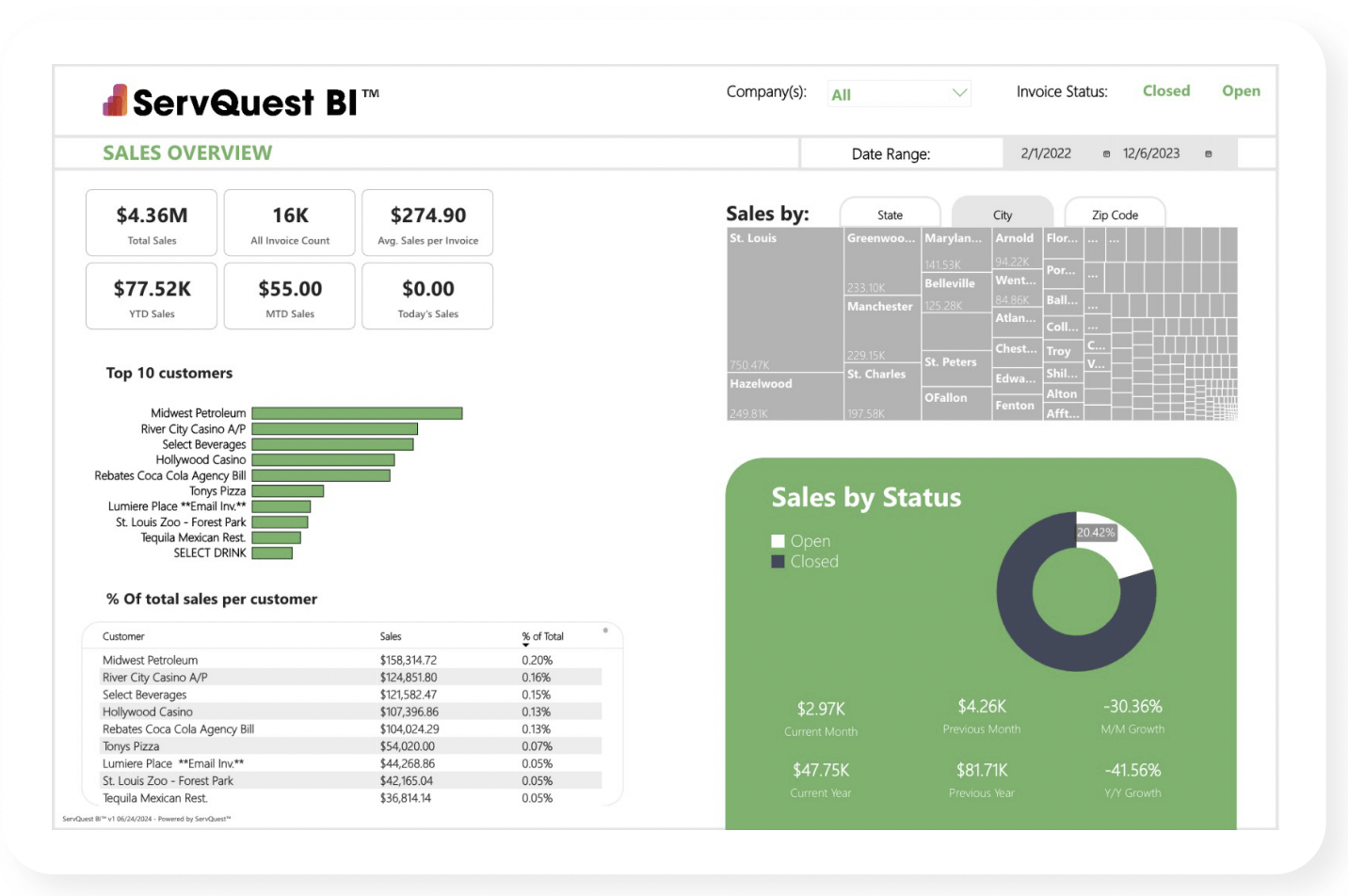
Task: Select the YTD Sales $77.52K card
Action: coord(152,296)
